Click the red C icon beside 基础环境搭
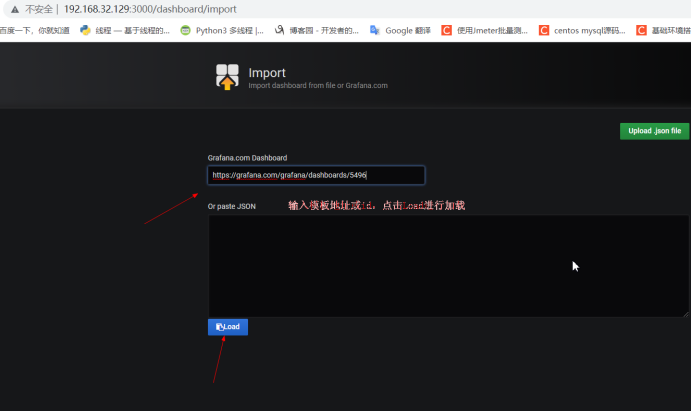The height and width of the screenshot is (412, 691). click(x=641, y=30)
